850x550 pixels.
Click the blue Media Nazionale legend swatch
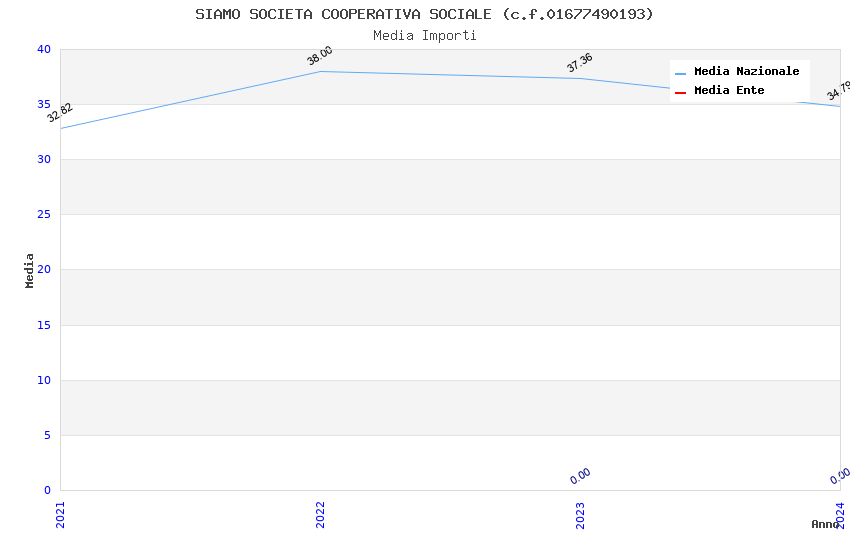pyautogui.click(x=680, y=73)
